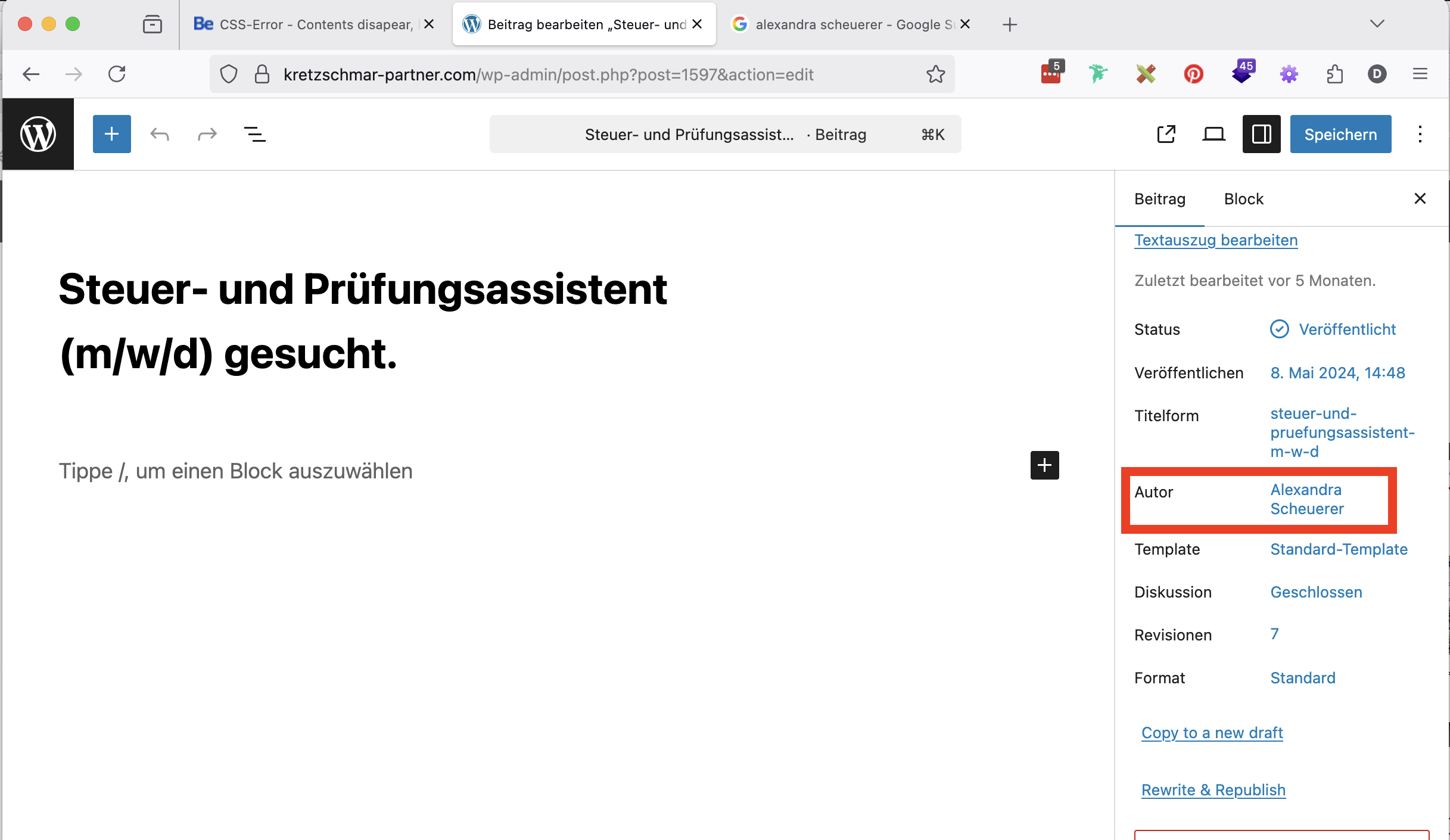Click the WordPress logo icon
This screenshot has height=840, width=1450.
(x=38, y=135)
